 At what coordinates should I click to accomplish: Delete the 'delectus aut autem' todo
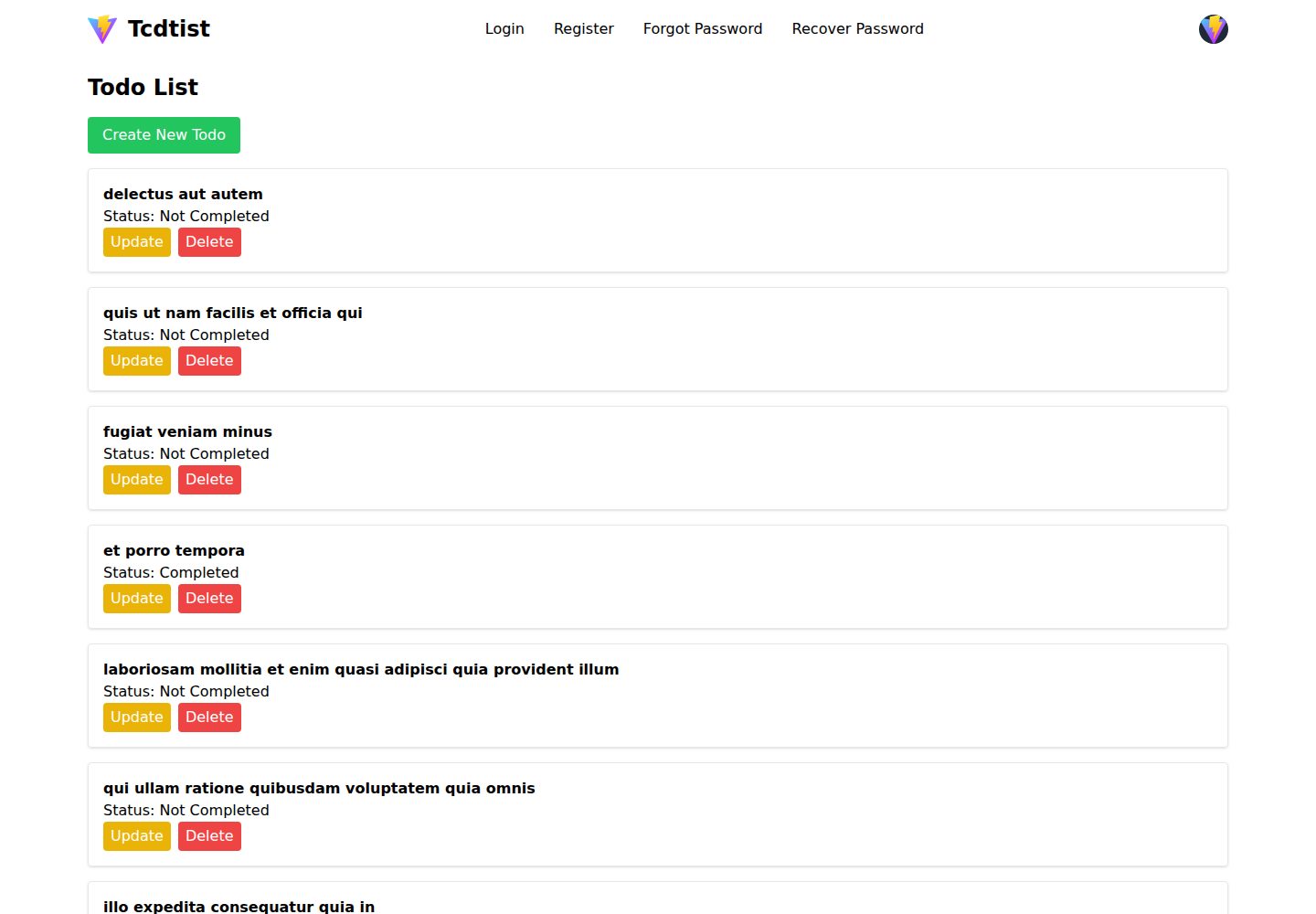click(209, 242)
